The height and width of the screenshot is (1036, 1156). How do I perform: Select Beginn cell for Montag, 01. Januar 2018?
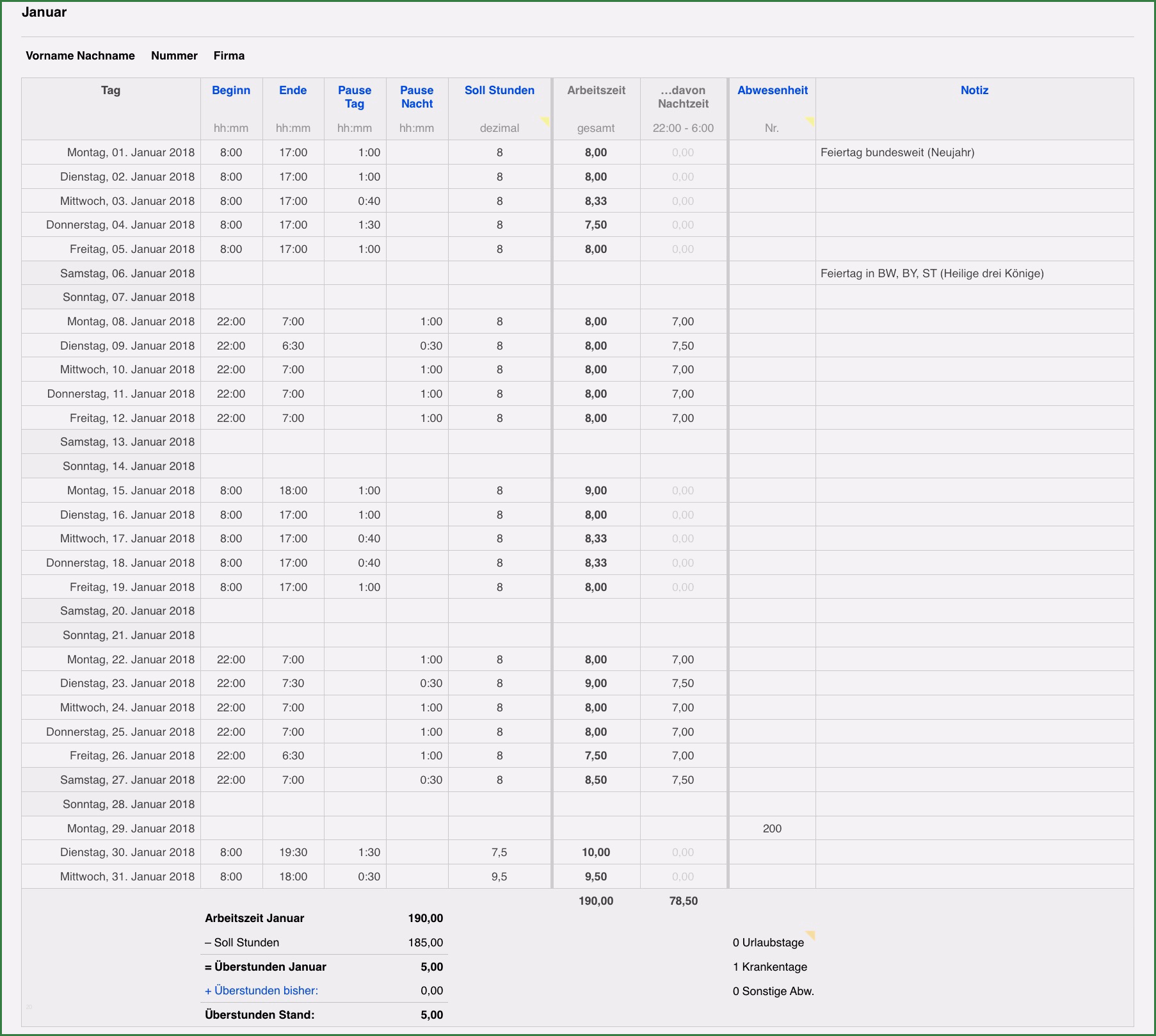pyautogui.click(x=231, y=152)
